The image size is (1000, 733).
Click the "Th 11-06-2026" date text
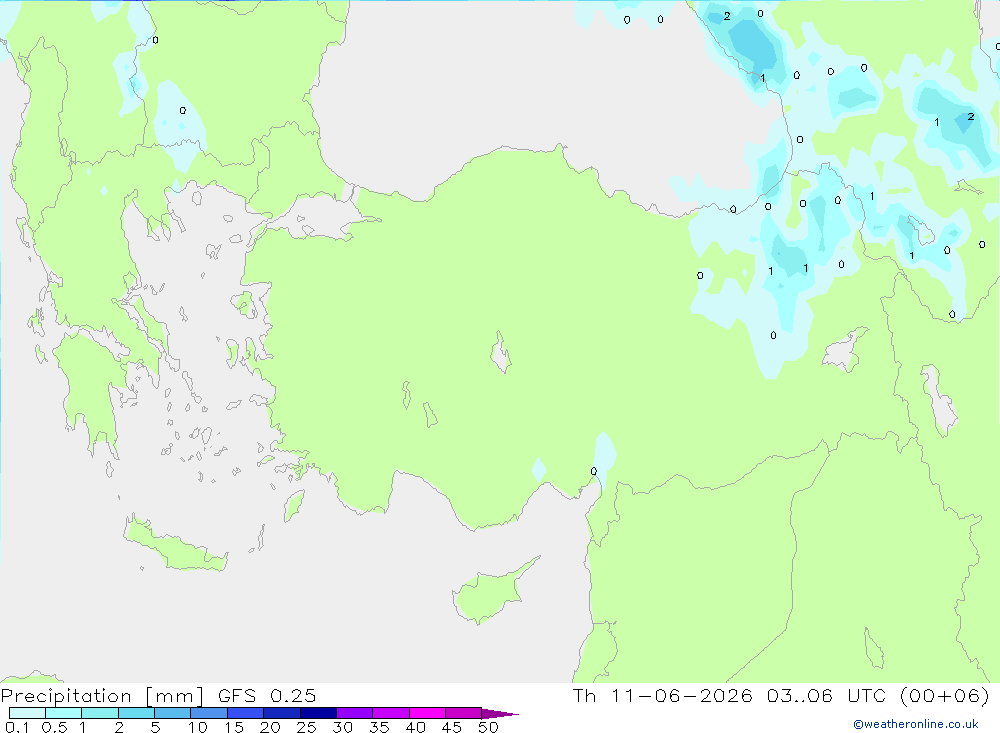tap(663, 695)
